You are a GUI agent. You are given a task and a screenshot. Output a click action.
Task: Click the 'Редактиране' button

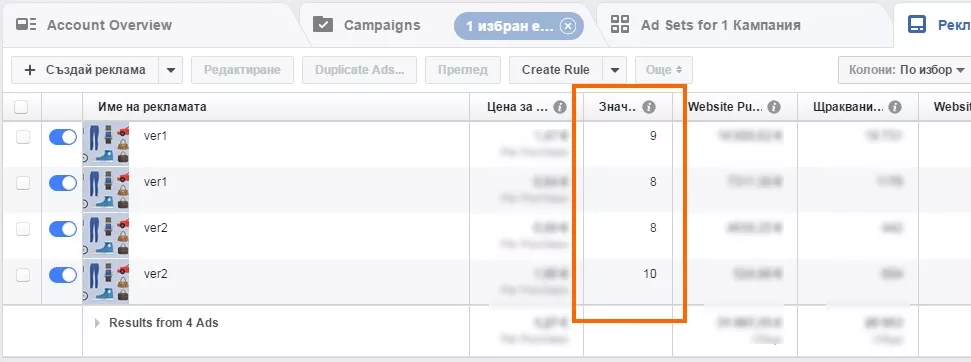click(x=243, y=70)
